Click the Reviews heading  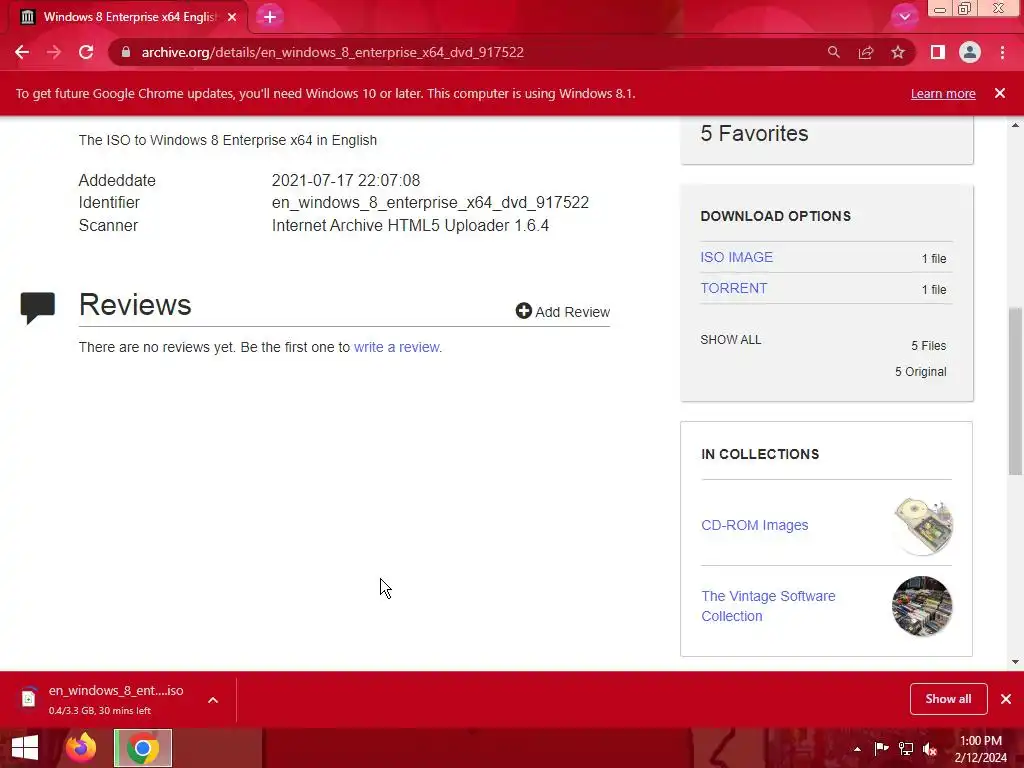pyautogui.click(x=135, y=305)
